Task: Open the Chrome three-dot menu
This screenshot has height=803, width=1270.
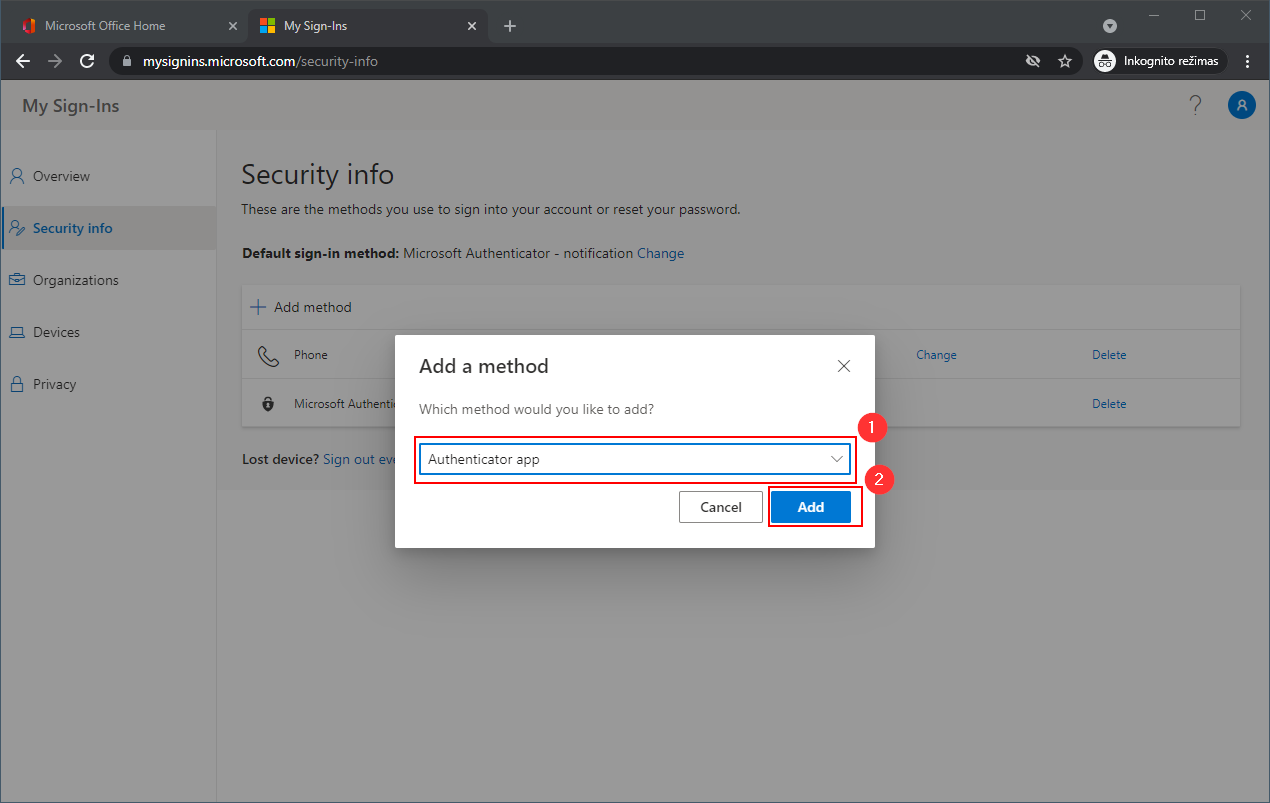Action: 1248,61
